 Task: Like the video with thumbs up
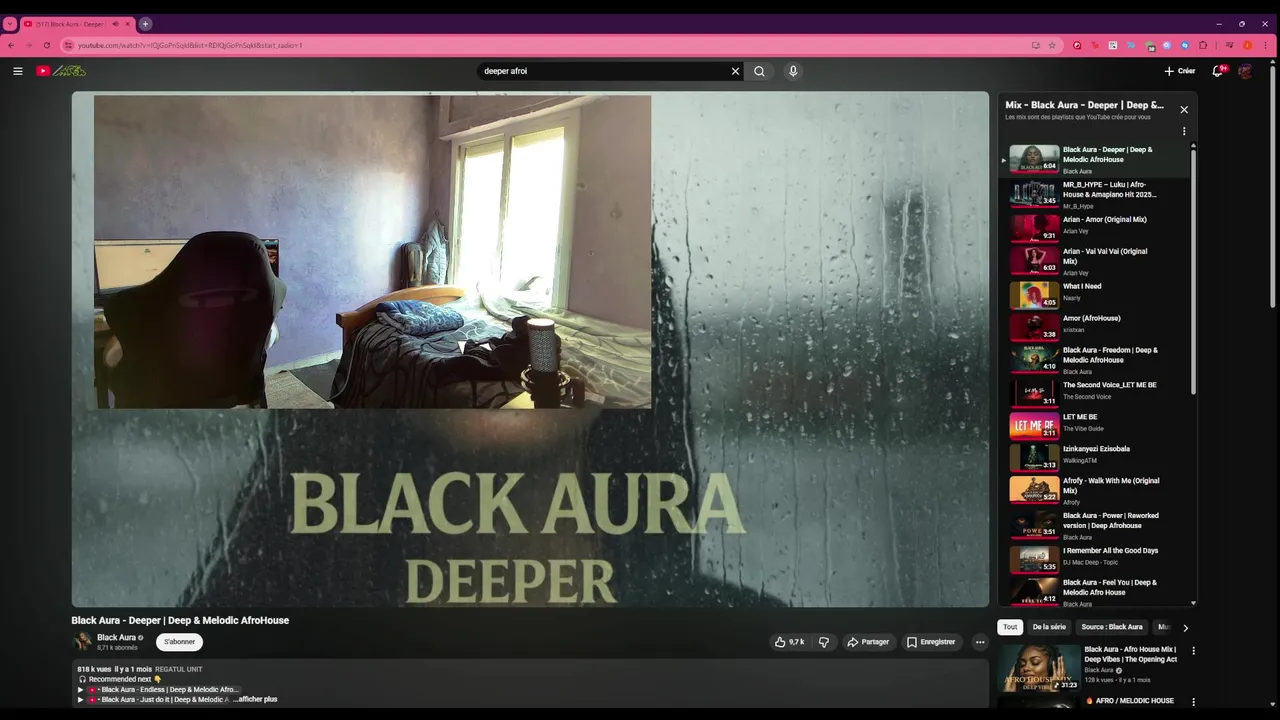(x=789, y=642)
